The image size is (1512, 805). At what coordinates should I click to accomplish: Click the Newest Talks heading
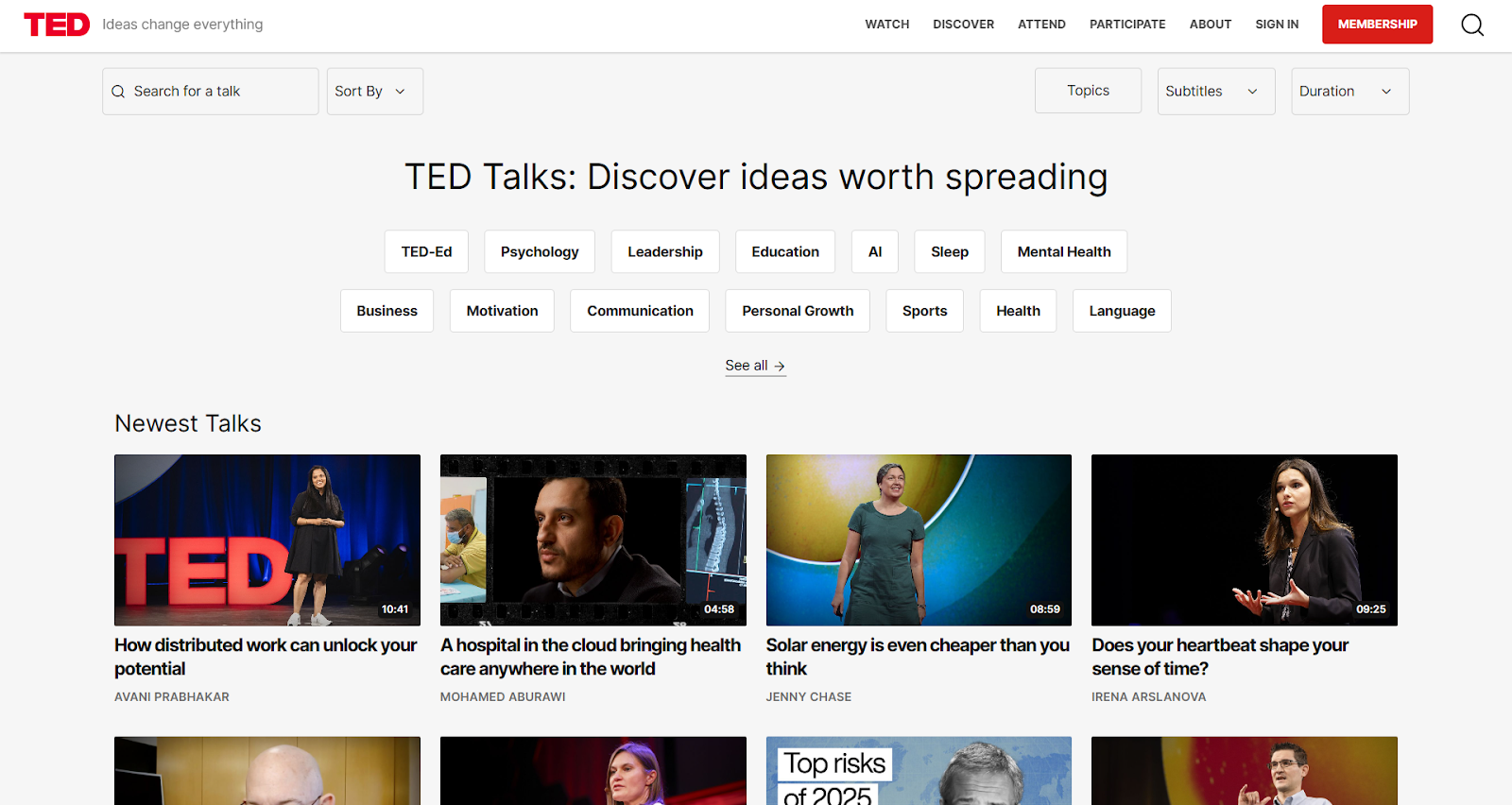pos(188,423)
